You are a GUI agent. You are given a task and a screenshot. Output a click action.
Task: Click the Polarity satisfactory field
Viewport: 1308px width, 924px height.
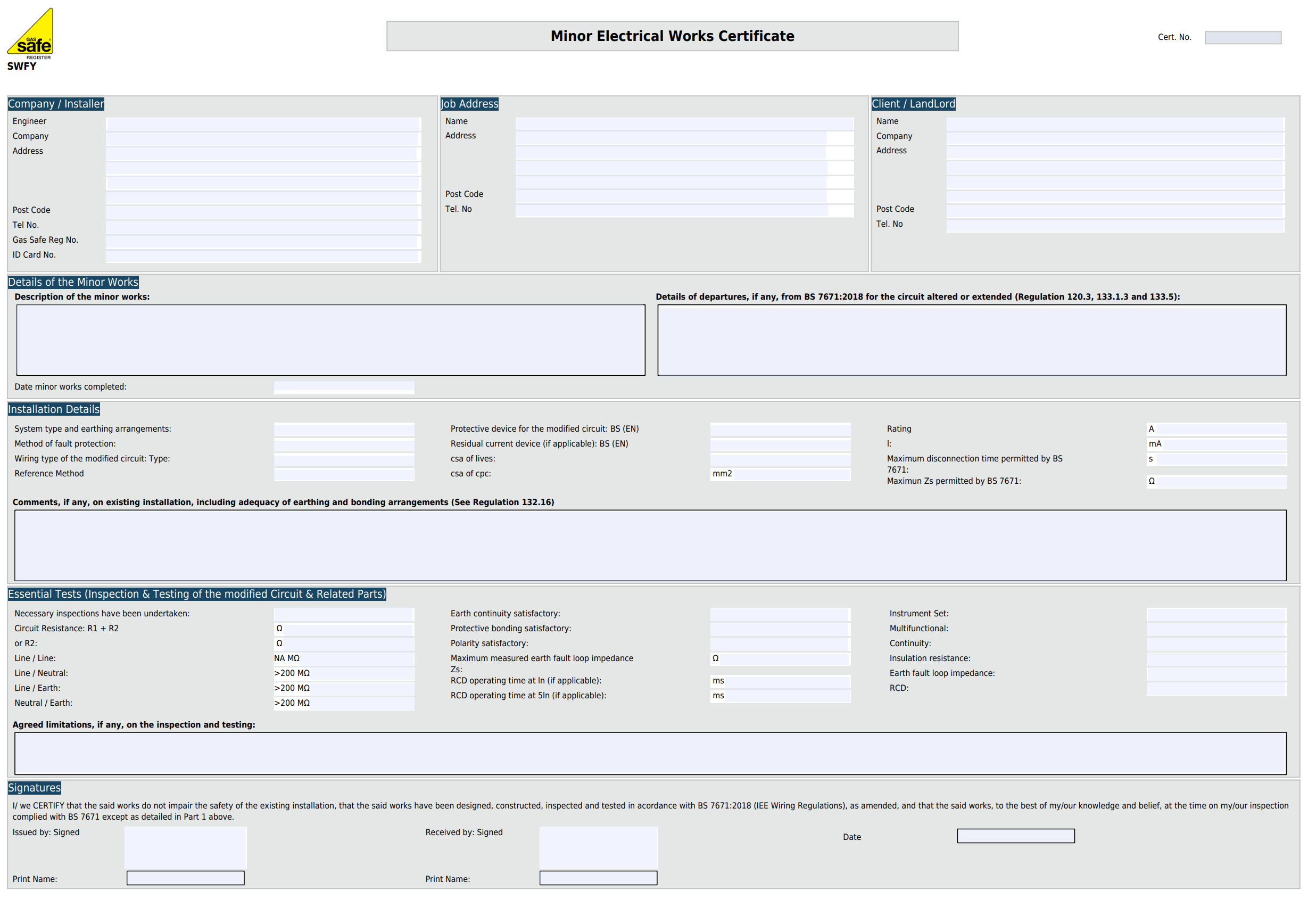[x=780, y=644]
